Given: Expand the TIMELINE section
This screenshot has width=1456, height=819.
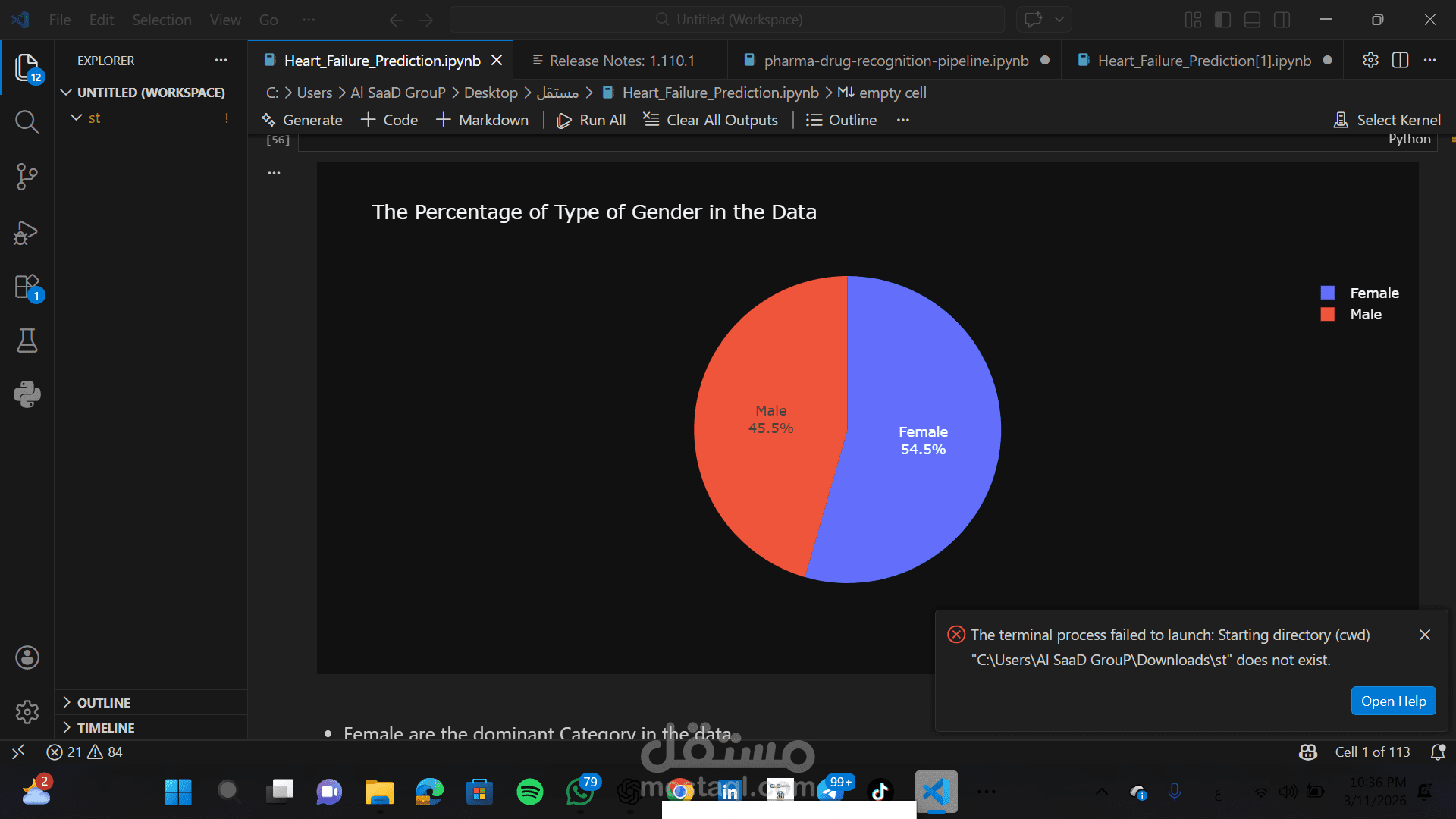Looking at the screenshot, I should pos(105,728).
